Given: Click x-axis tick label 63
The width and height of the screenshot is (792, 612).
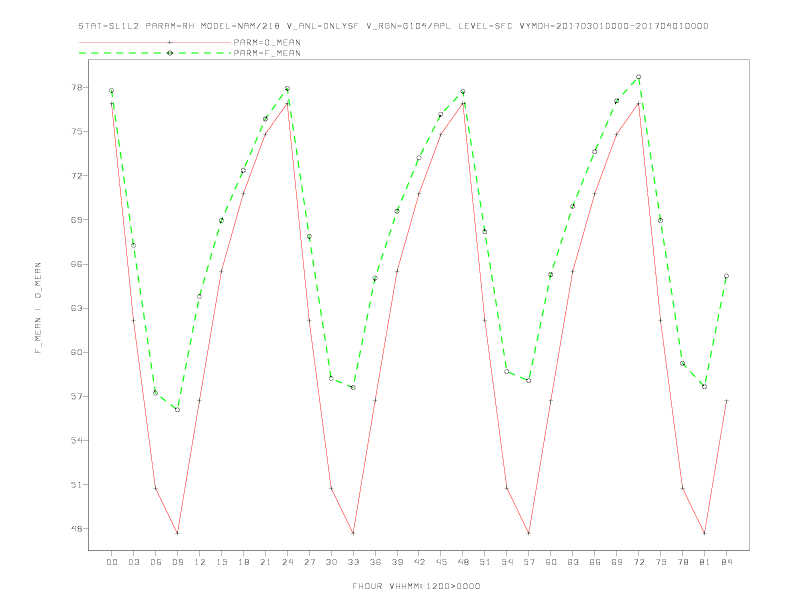Looking at the screenshot, I should (x=573, y=562).
